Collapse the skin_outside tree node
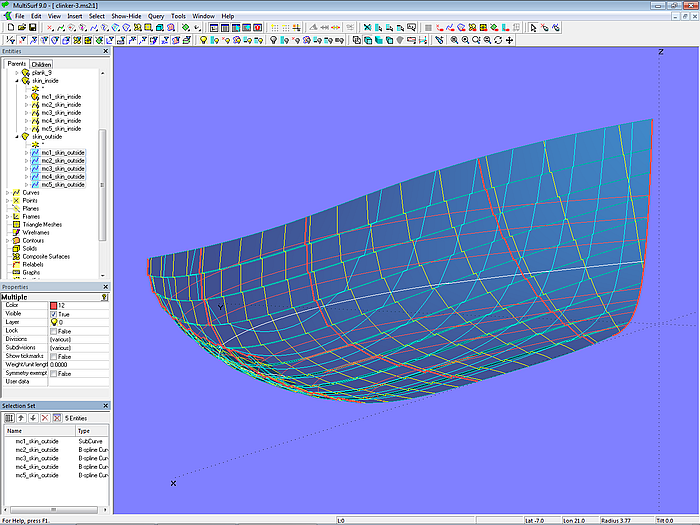 (17, 136)
